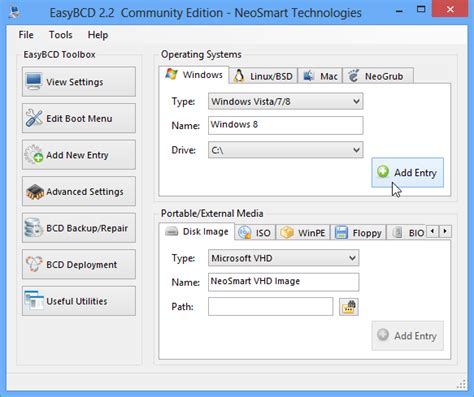Screen dimensions: 474x397
Task: Click the empty Path field
Action: (x=270, y=306)
